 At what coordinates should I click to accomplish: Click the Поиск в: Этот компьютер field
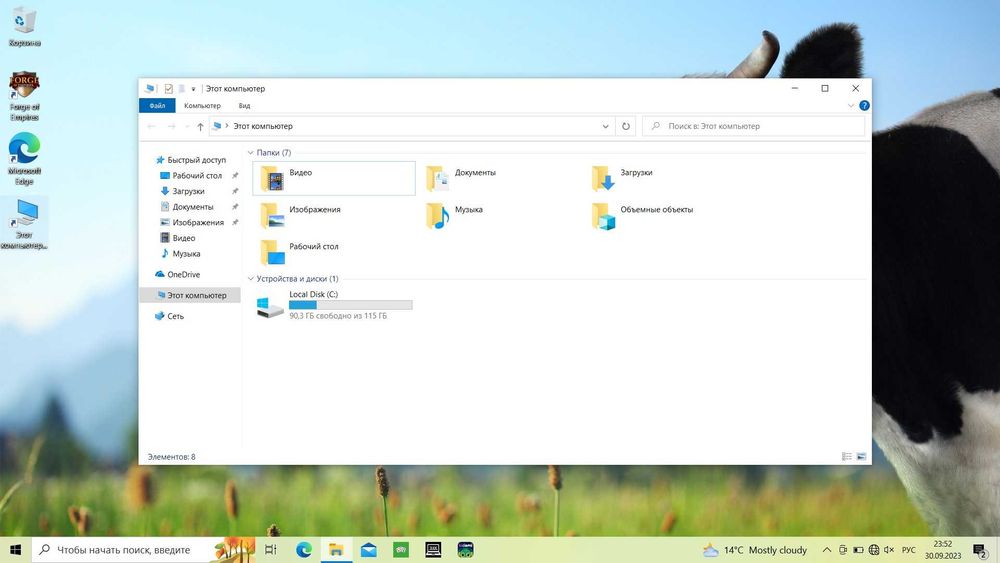pos(754,126)
